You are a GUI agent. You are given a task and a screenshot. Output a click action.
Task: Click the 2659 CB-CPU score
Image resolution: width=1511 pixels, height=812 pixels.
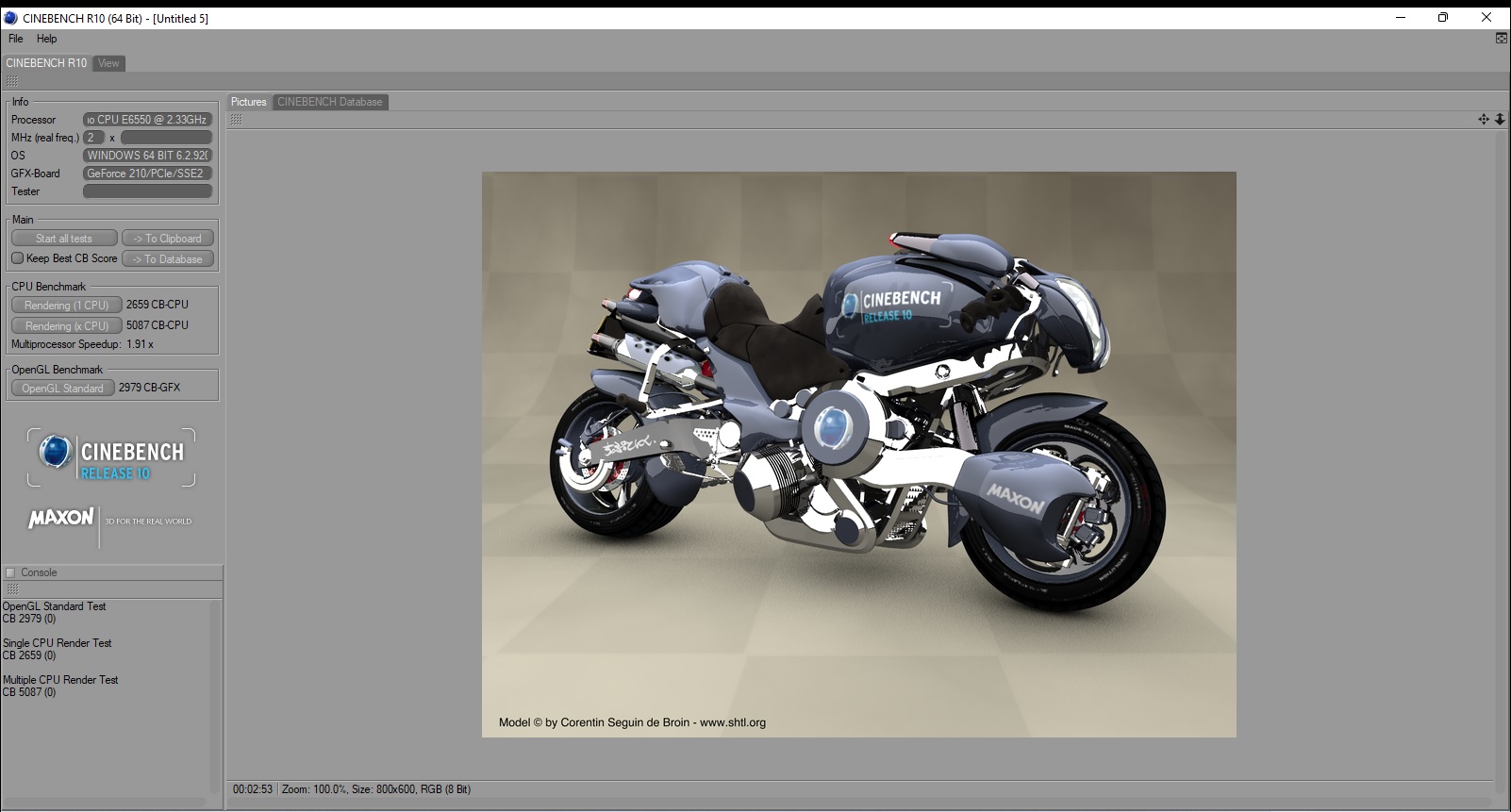pos(158,305)
